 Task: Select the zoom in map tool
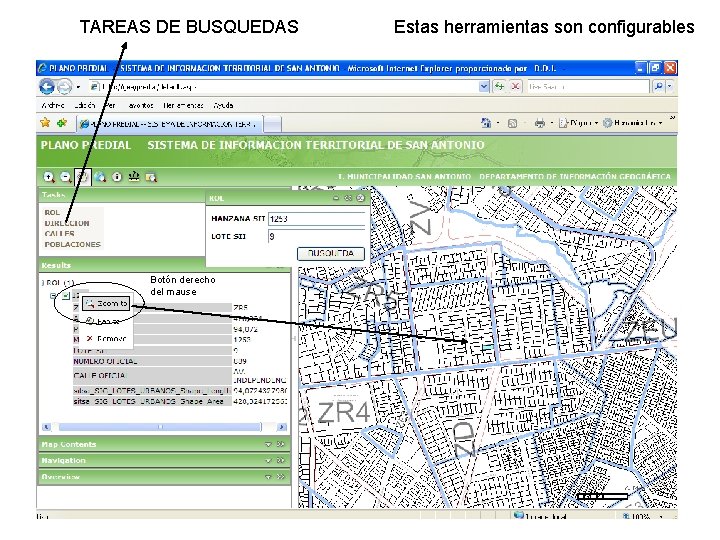[49, 177]
